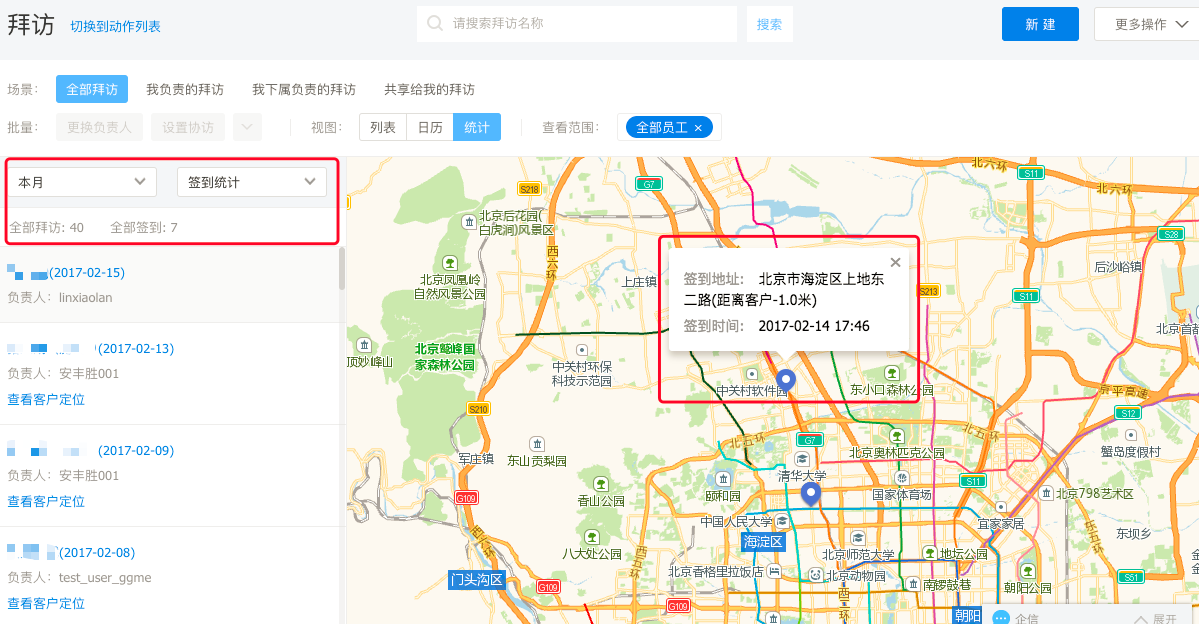
Task: Click the search magnifier icon
Action: (x=435, y=24)
